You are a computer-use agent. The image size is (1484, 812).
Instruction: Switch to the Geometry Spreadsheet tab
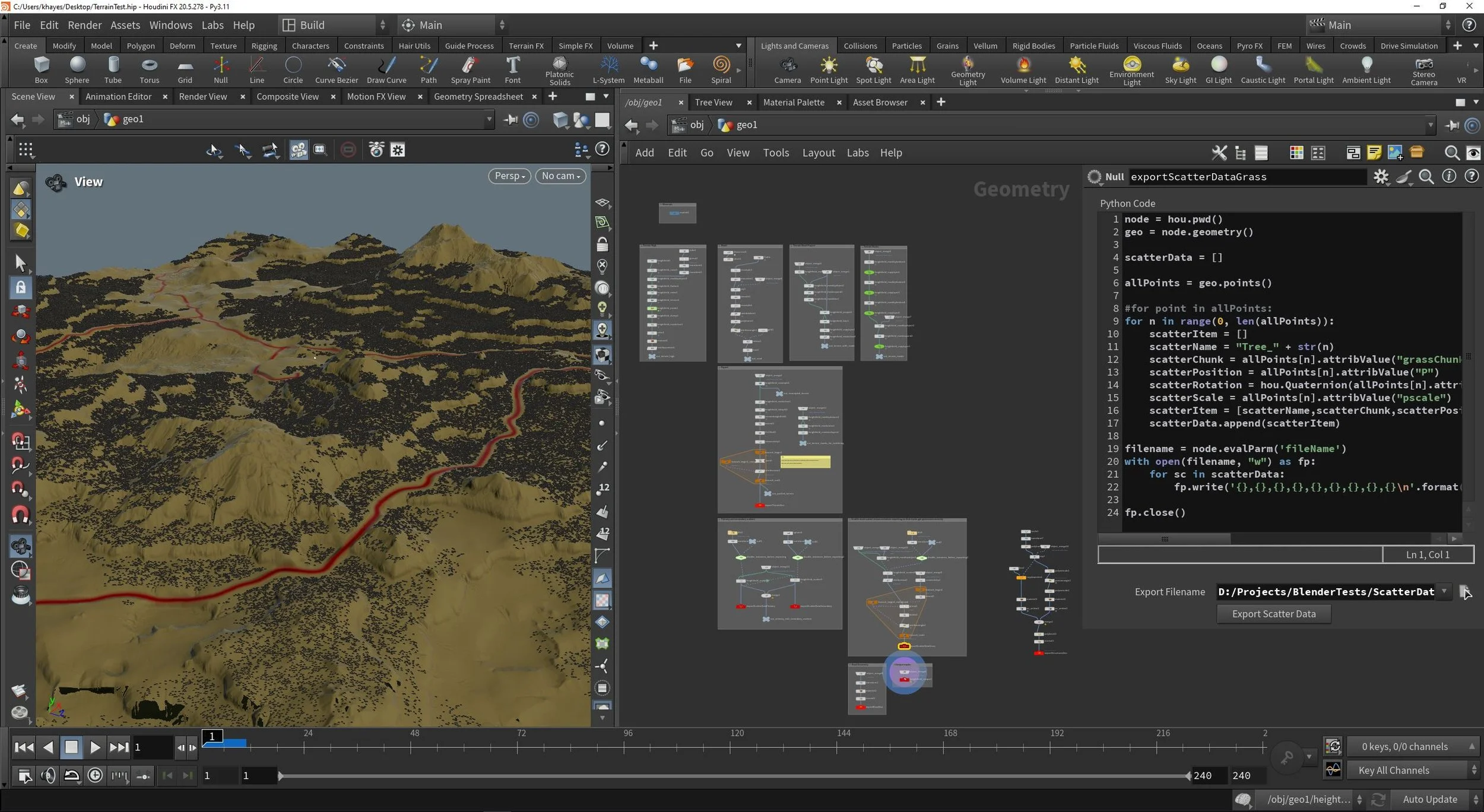(478, 96)
